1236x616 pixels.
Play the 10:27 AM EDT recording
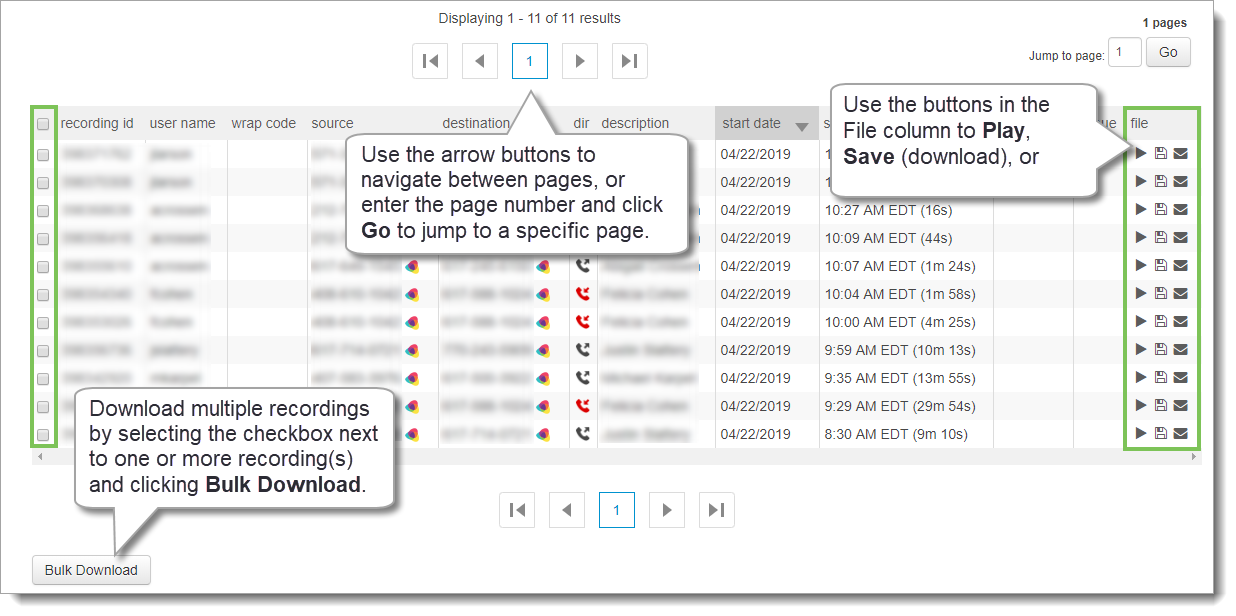click(1141, 210)
